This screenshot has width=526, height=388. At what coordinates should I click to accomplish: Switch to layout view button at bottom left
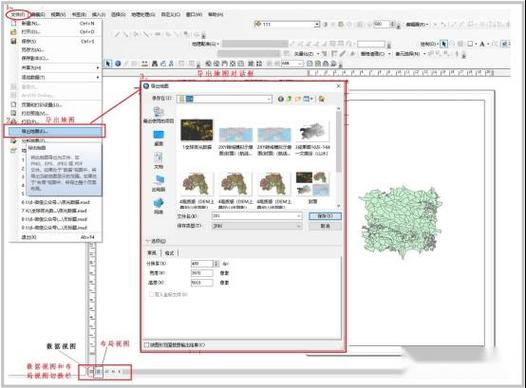pyautogui.click(x=98, y=371)
